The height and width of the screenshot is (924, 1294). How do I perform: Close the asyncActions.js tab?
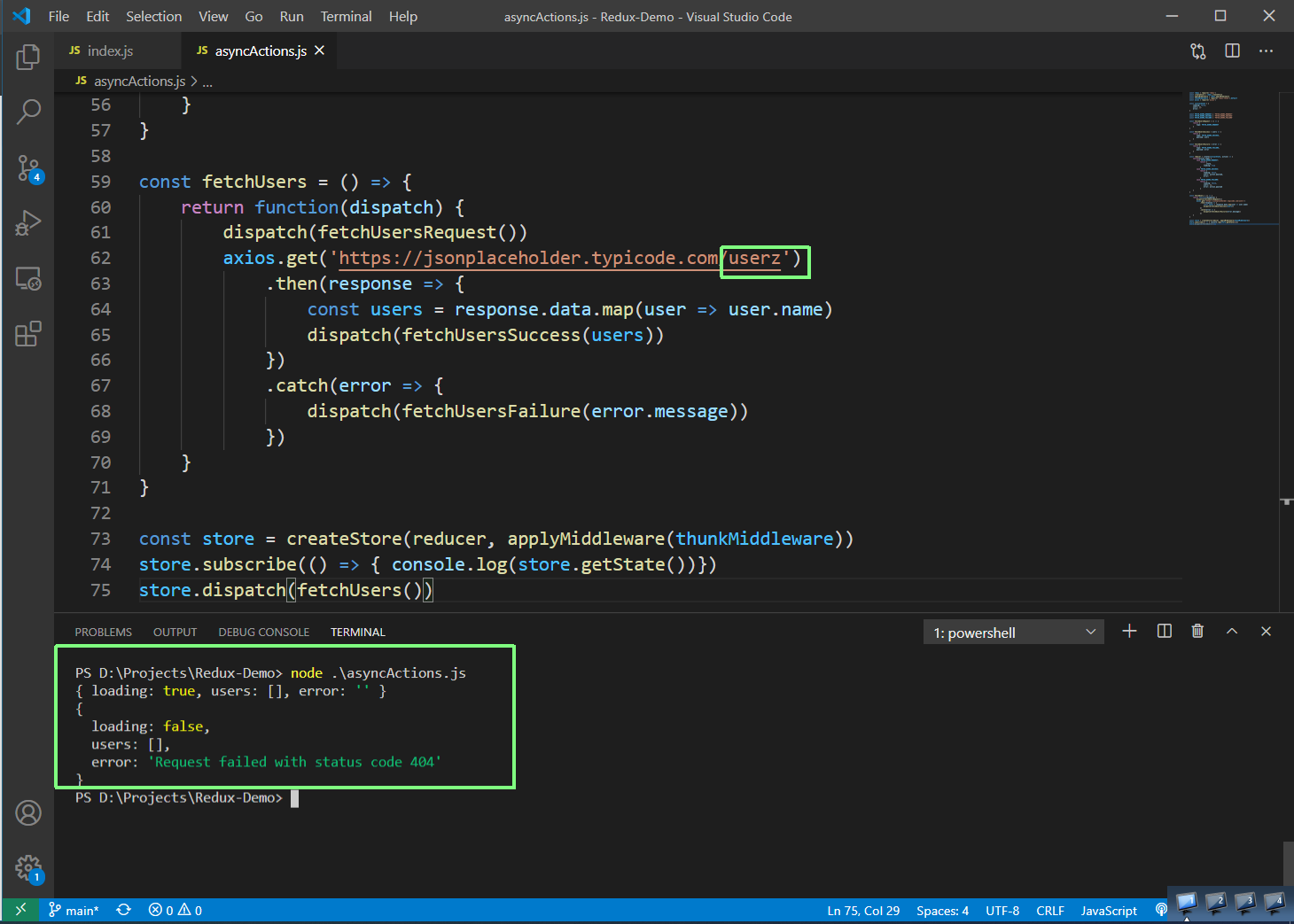319,50
